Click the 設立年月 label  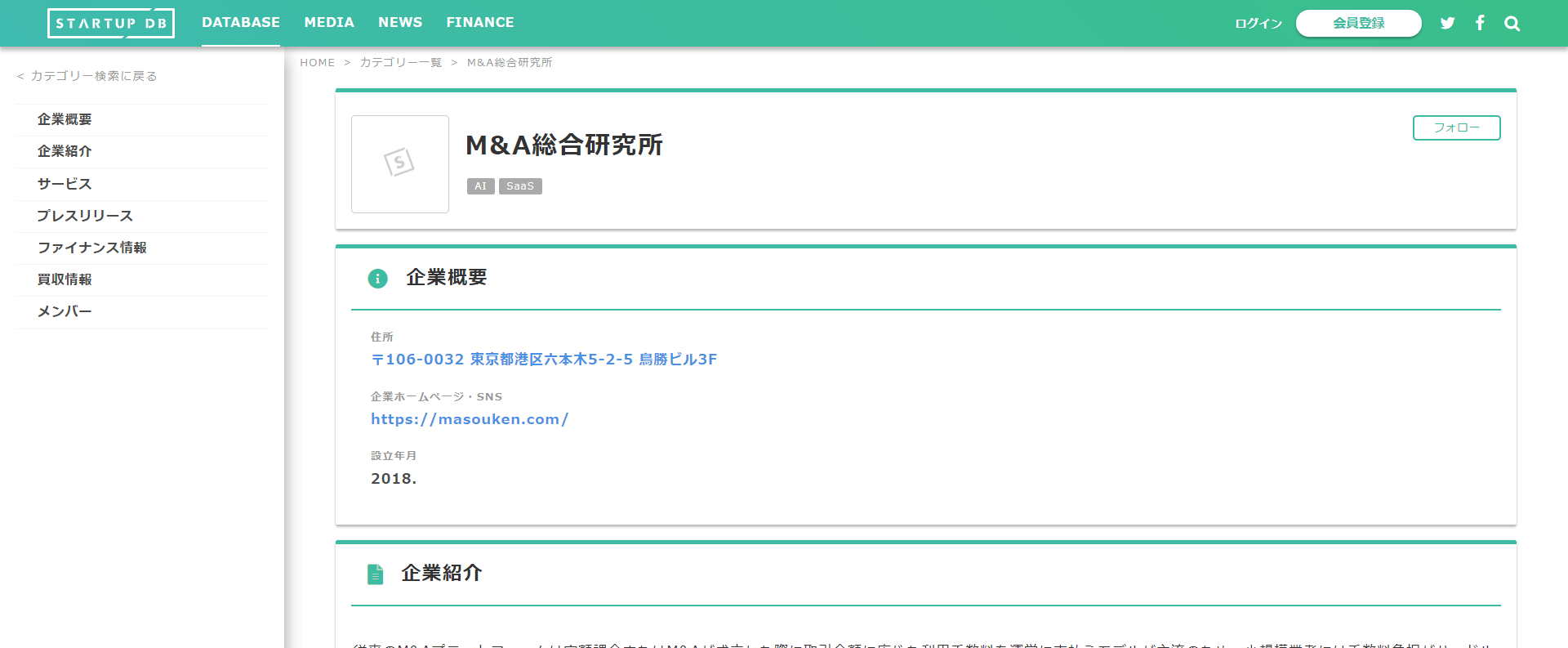click(x=394, y=456)
